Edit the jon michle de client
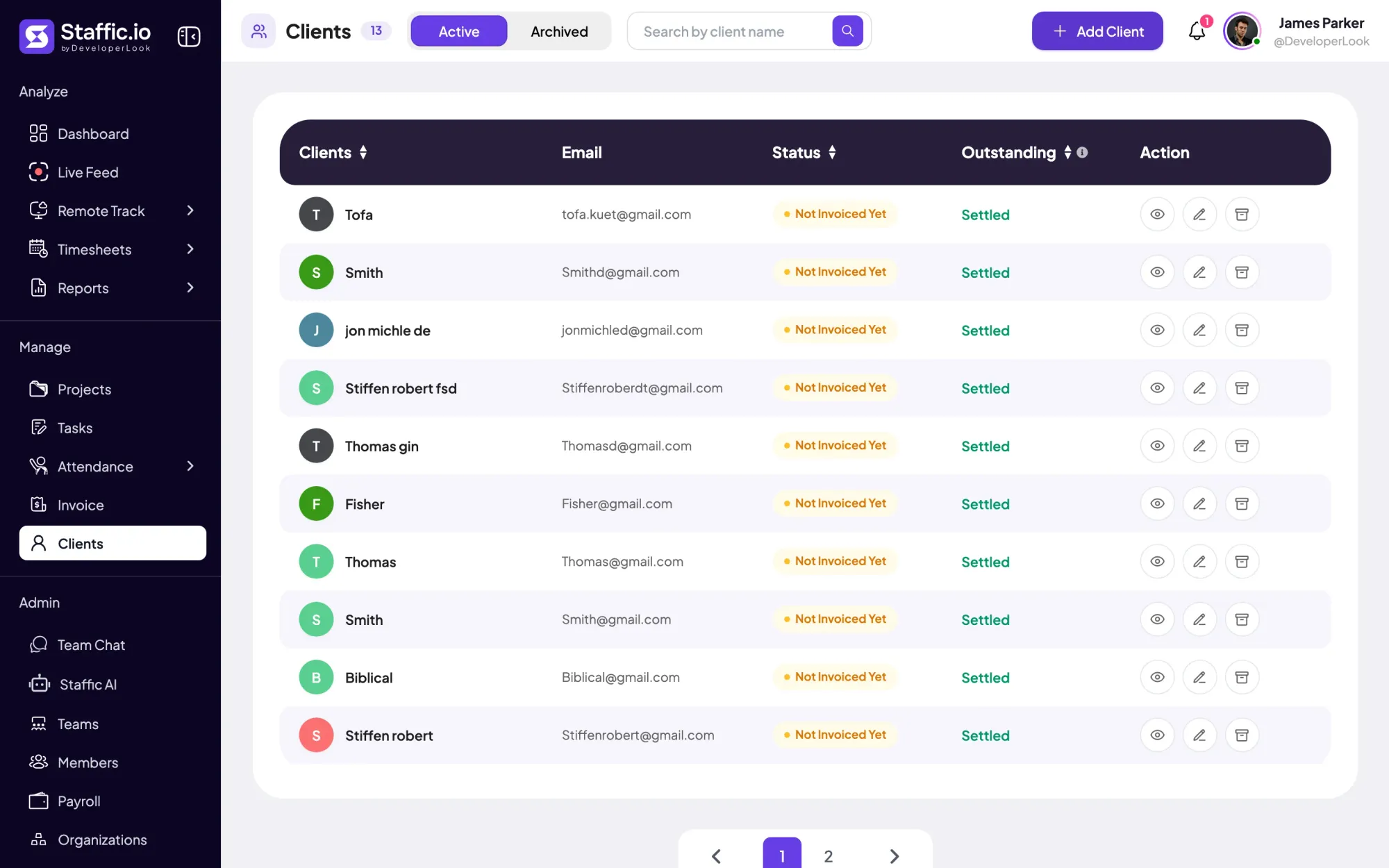This screenshot has width=1389, height=868. tap(1199, 330)
